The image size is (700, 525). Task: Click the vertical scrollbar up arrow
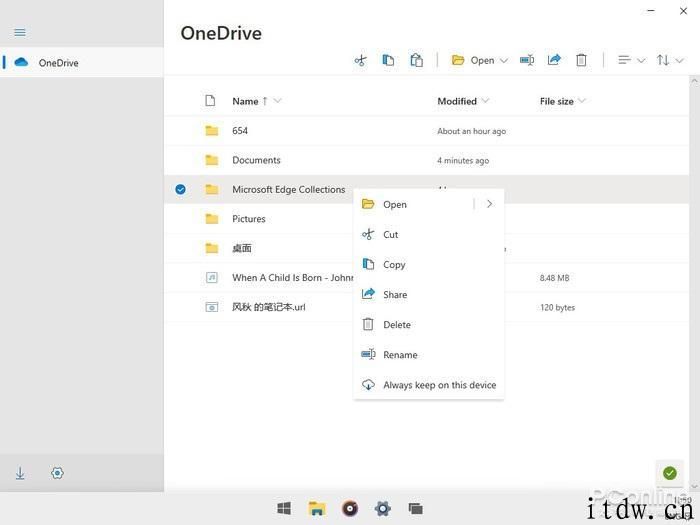[x=694, y=82]
